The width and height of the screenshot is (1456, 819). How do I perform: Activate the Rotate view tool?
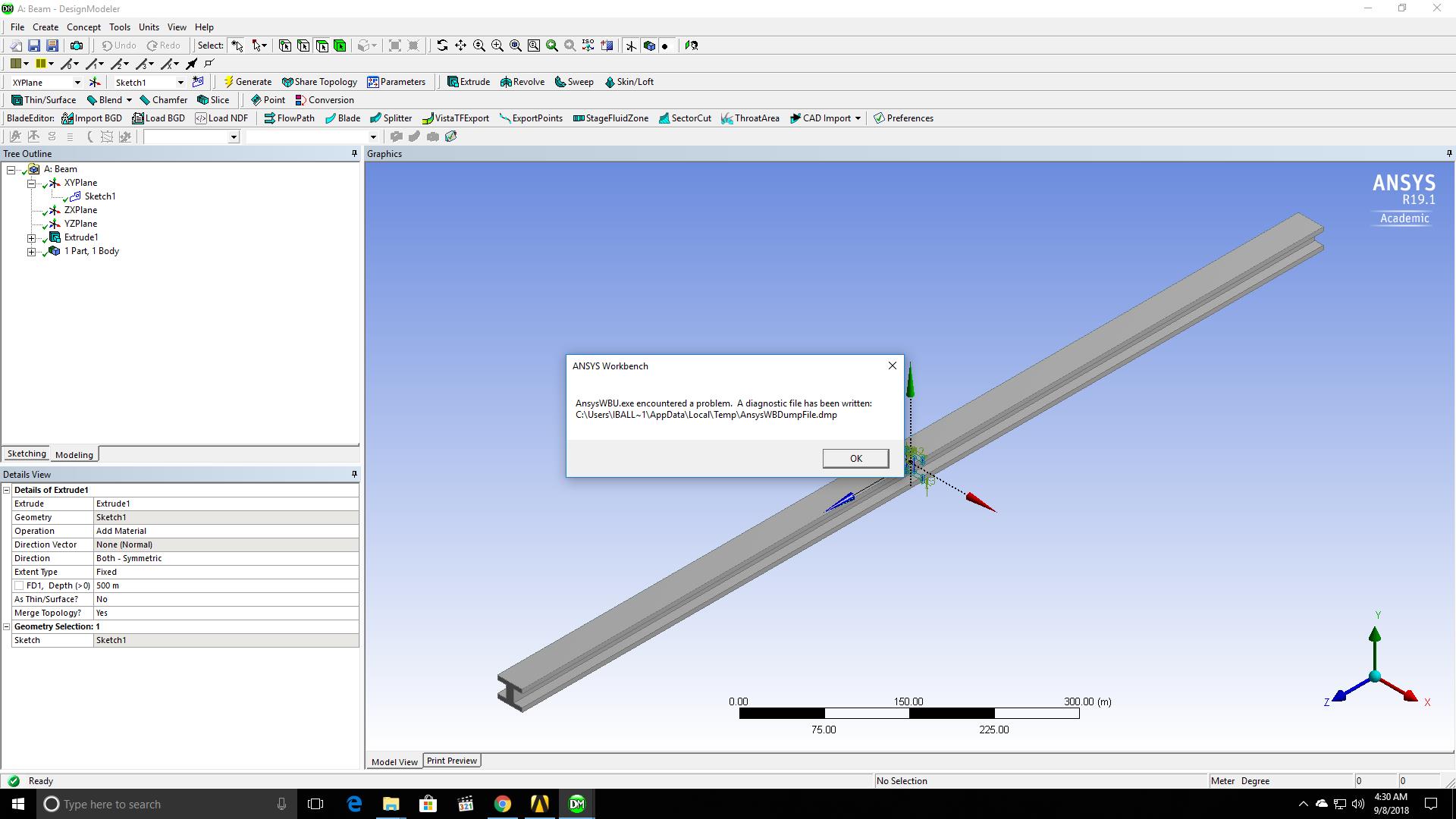click(x=442, y=45)
